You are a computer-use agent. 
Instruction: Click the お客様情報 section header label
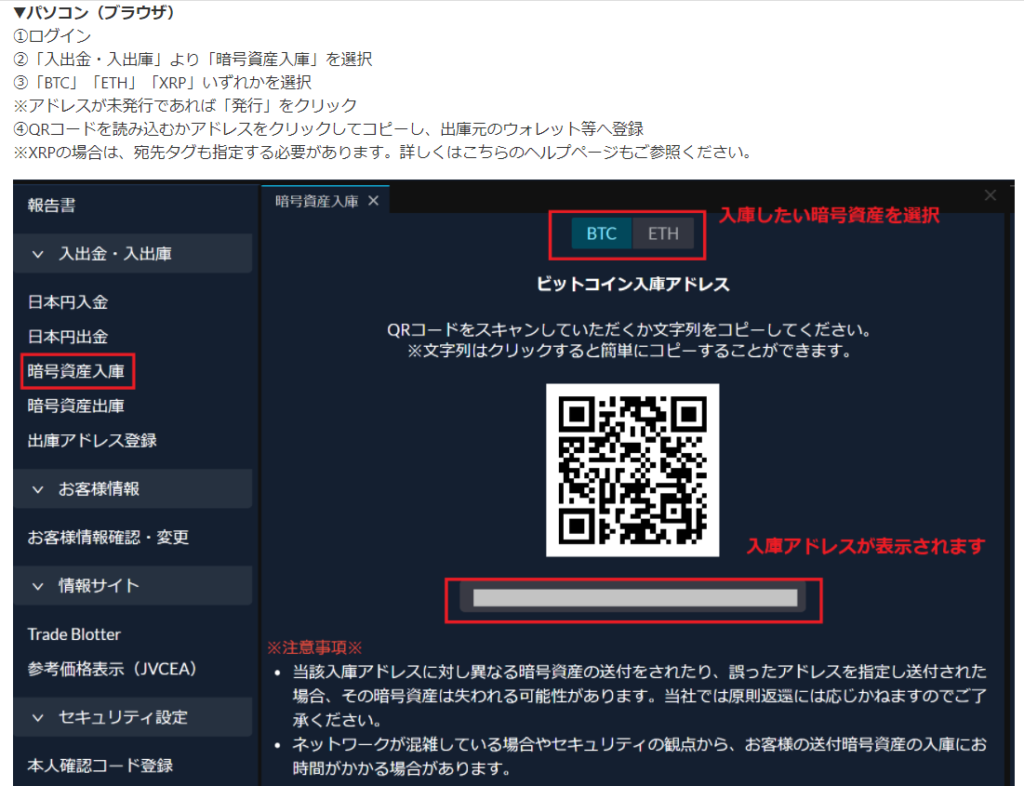(x=99, y=489)
